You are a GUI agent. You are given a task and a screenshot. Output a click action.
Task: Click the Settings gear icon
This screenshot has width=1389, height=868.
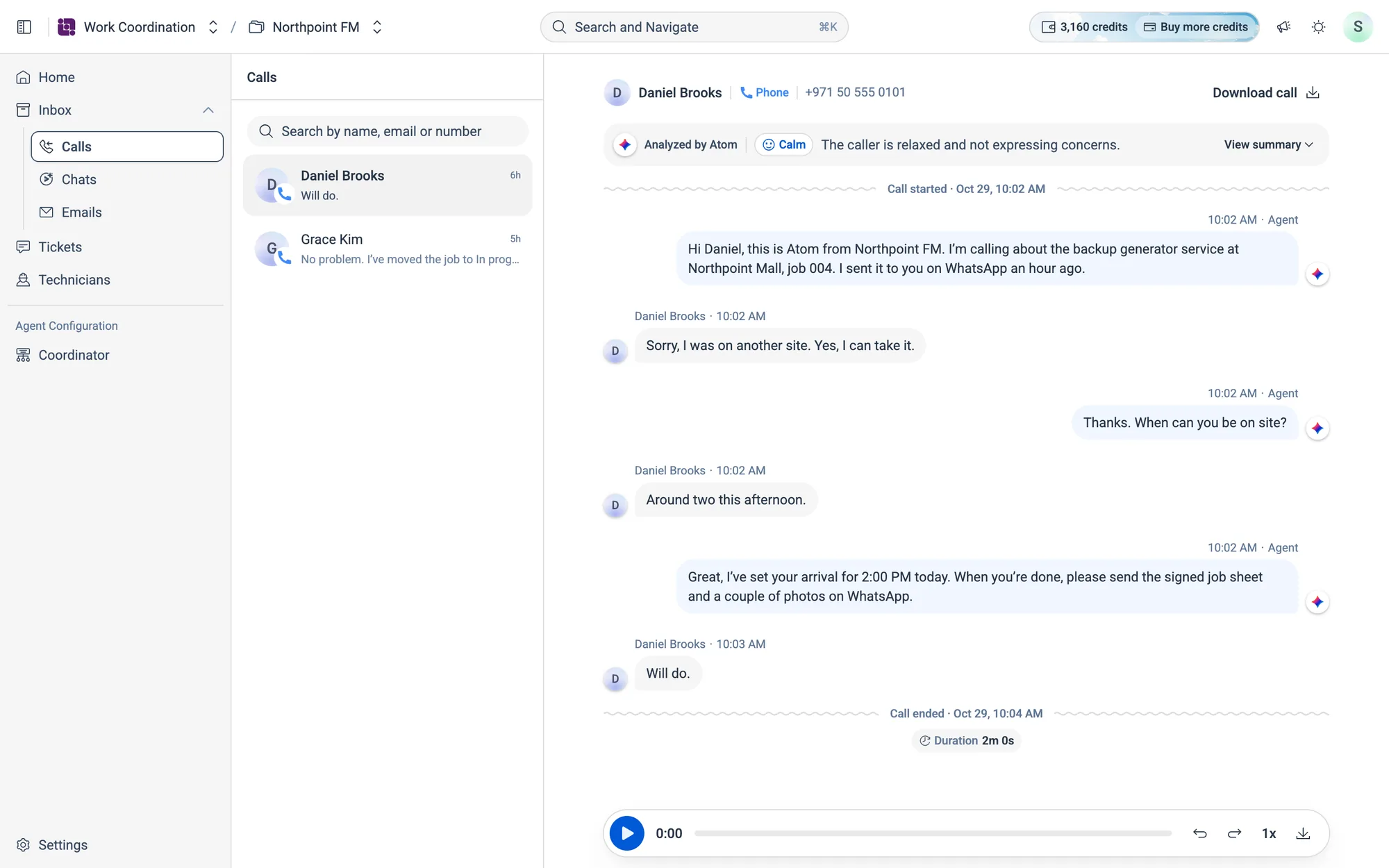point(23,844)
